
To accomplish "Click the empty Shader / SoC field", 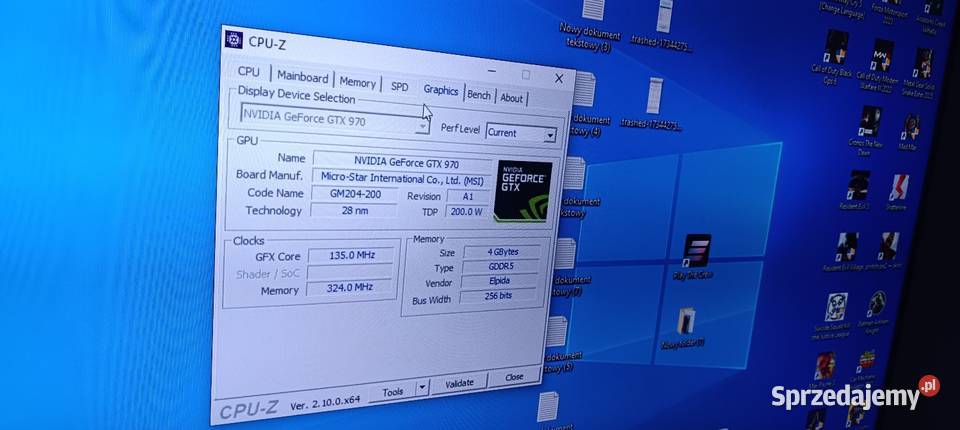I will pyautogui.click(x=350, y=272).
